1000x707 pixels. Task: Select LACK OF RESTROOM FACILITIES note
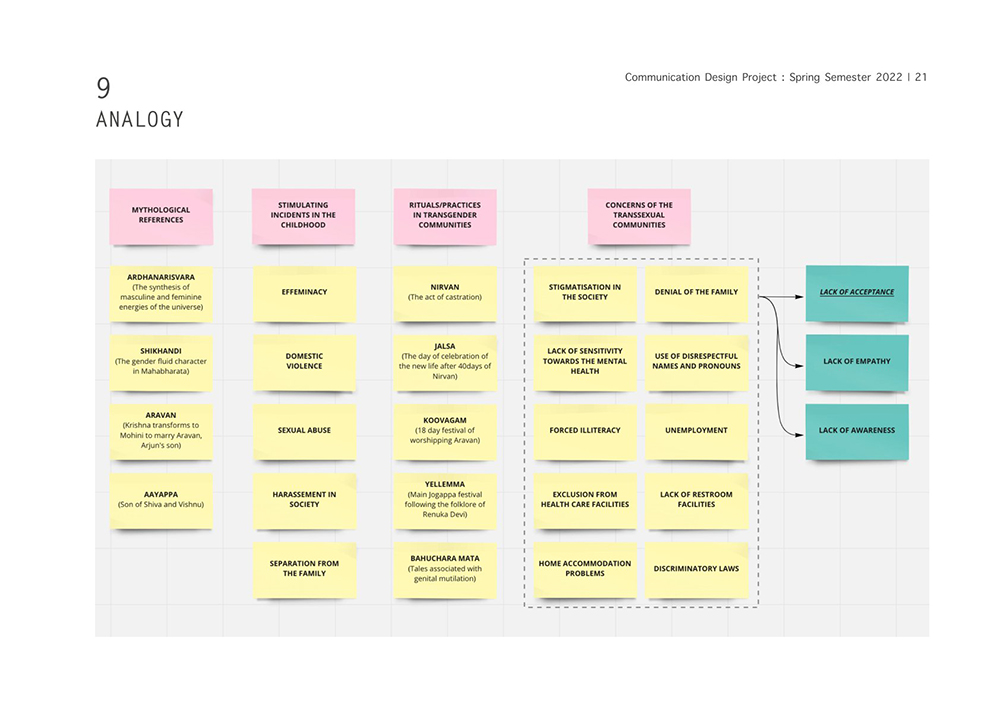tap(696, 500)
